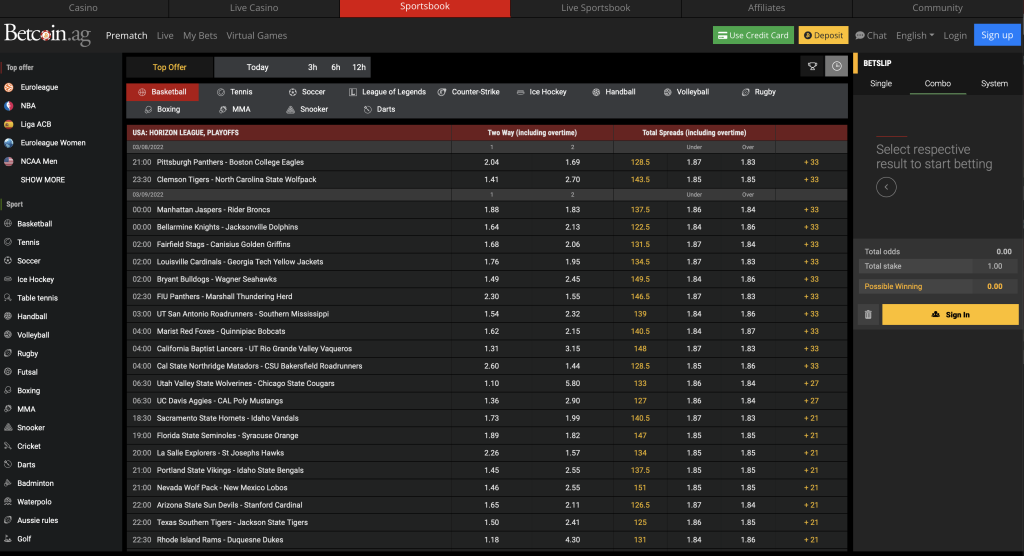This screenshot has width=1024, height=556.
Task: Select the Boxing sport chip
Action: coord(162,110)
